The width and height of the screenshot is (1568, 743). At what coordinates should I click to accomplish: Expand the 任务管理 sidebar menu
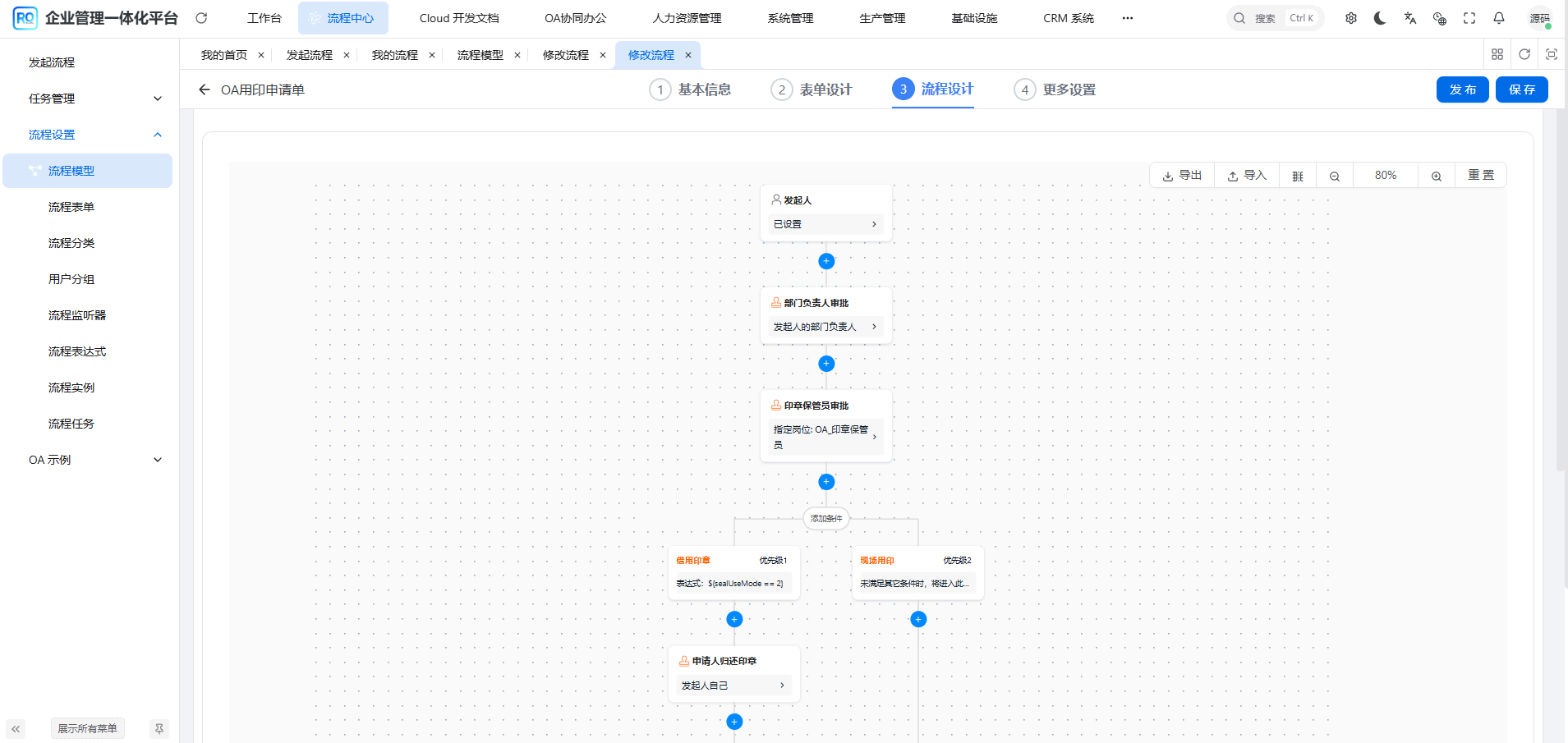point(95,99)
